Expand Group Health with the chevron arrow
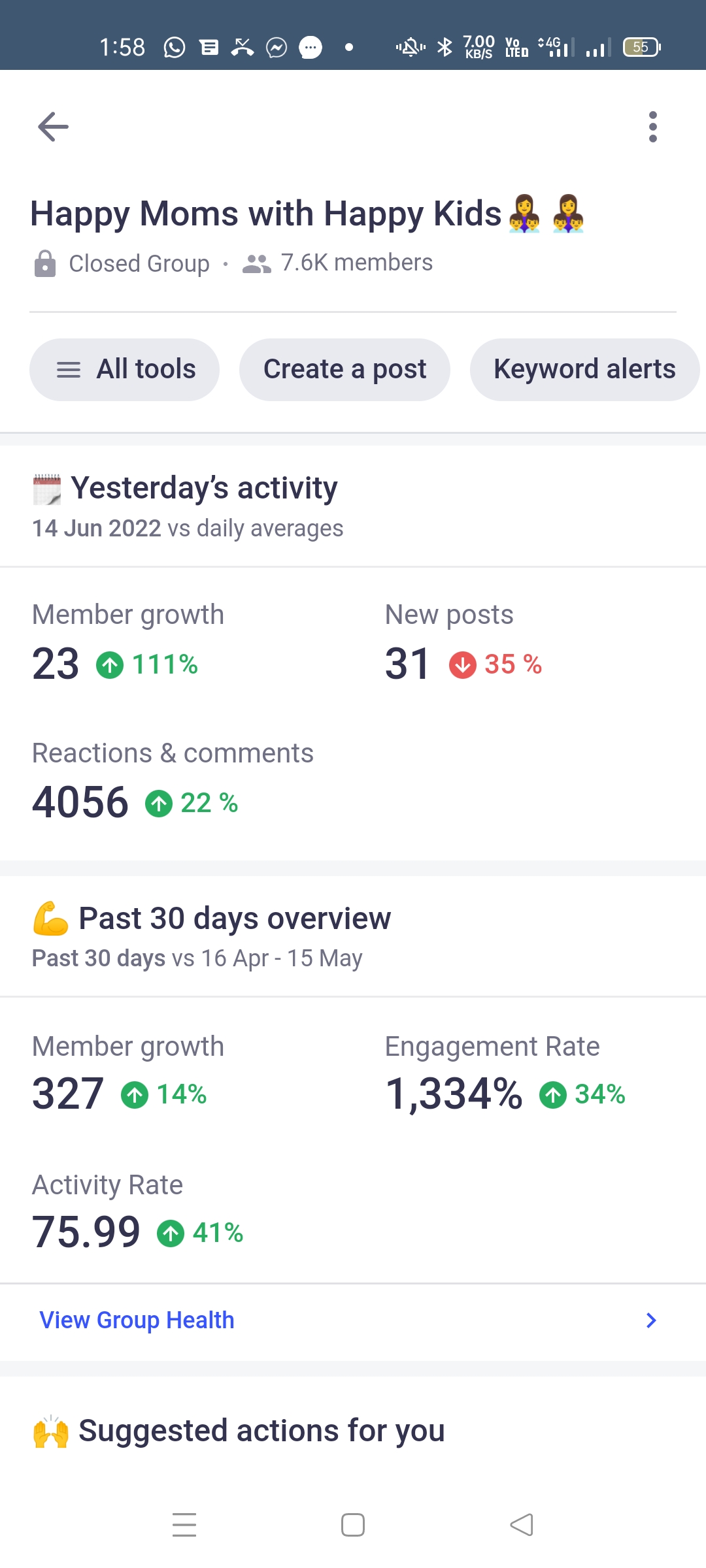The image size is (706, 1568). (651, 1320)
